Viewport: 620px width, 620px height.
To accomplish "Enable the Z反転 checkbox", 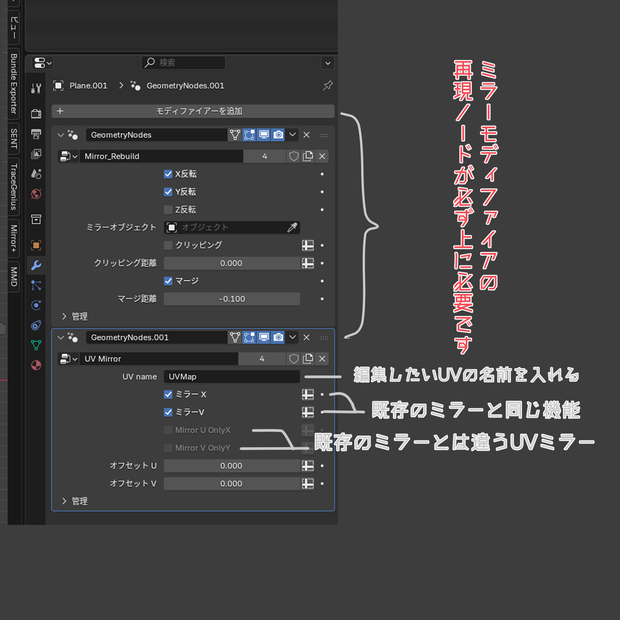I will (168, 210).
